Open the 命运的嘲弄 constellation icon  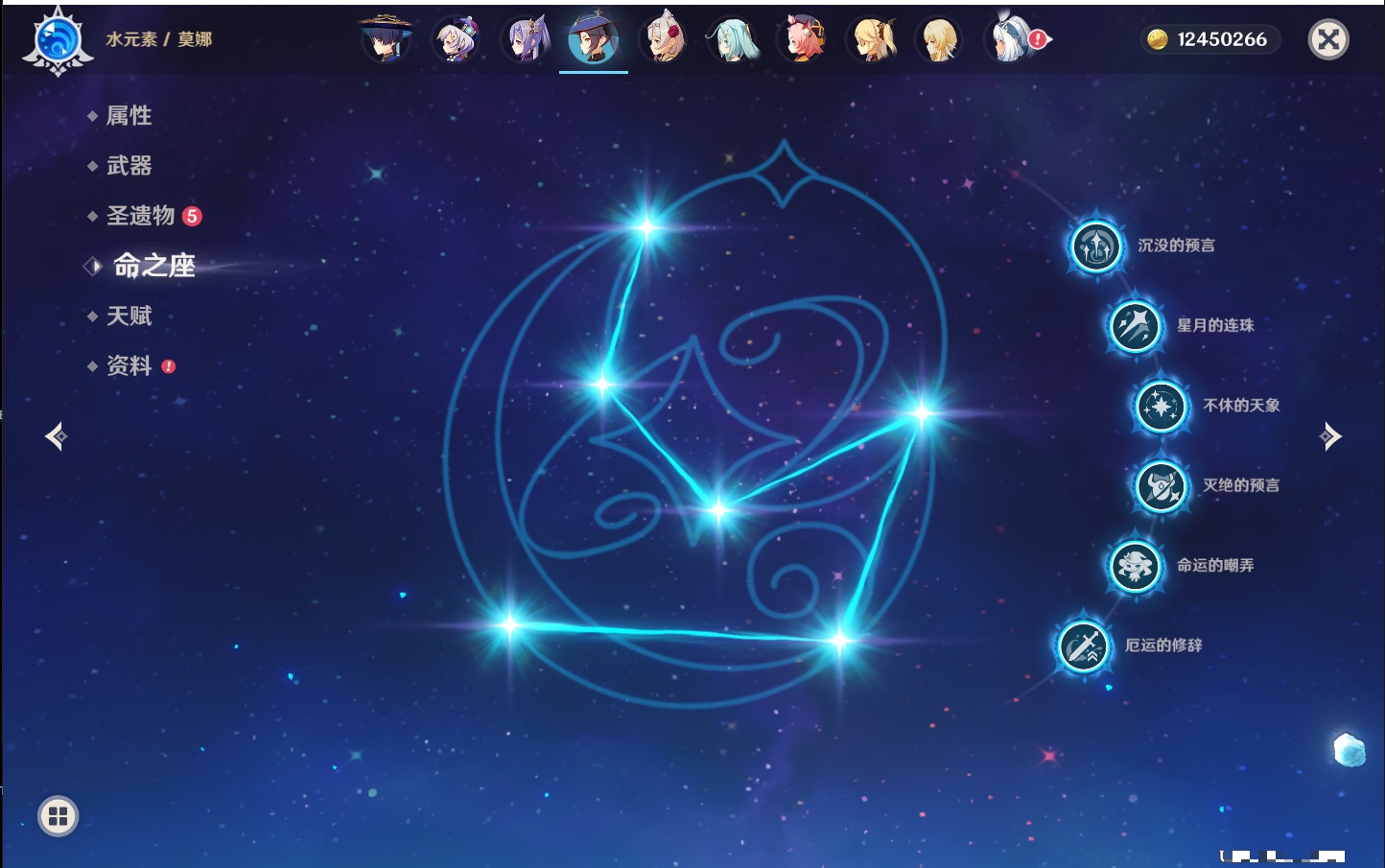1136,566
